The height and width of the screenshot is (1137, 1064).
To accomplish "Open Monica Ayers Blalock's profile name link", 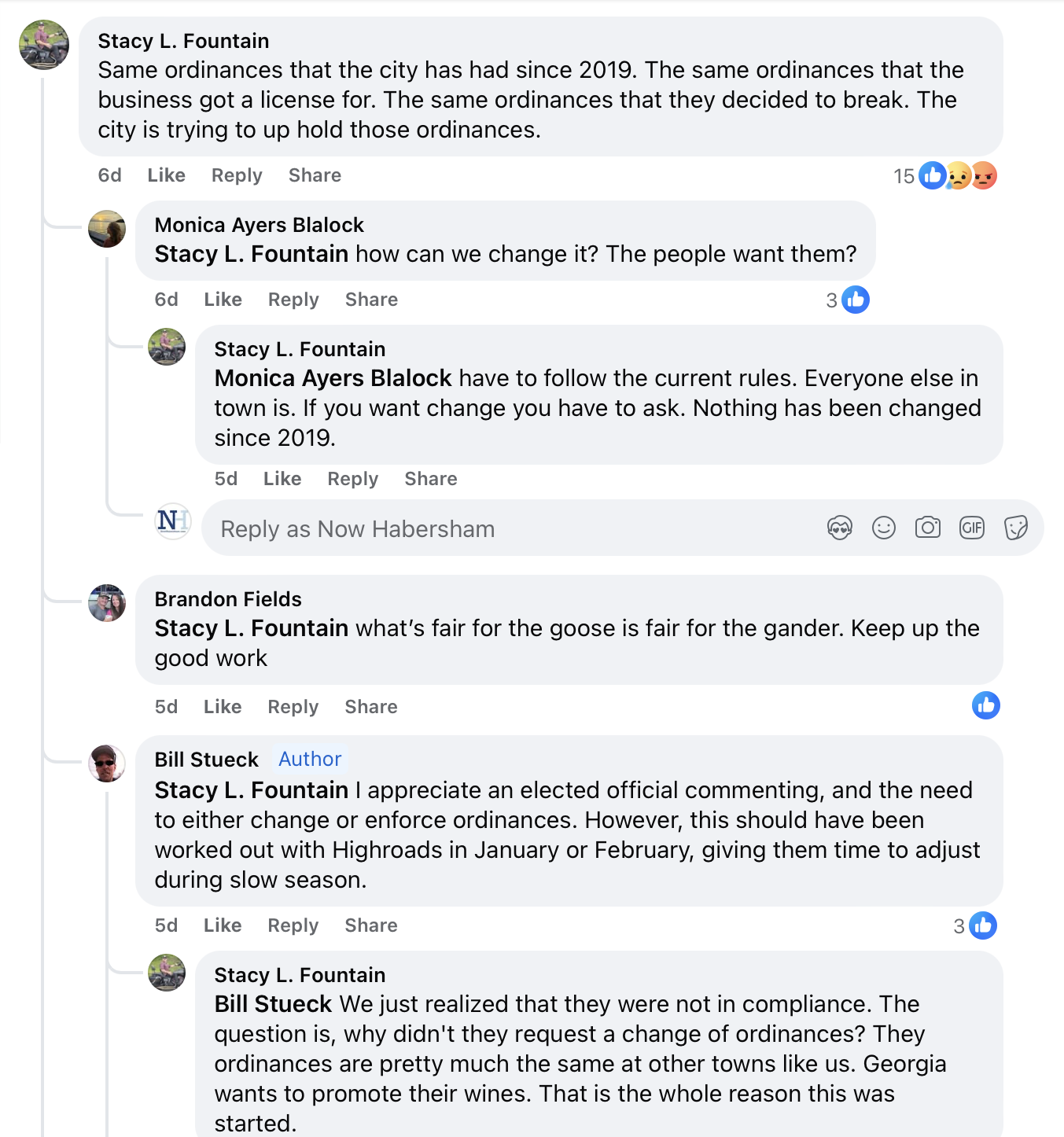I will click(259, 225).
